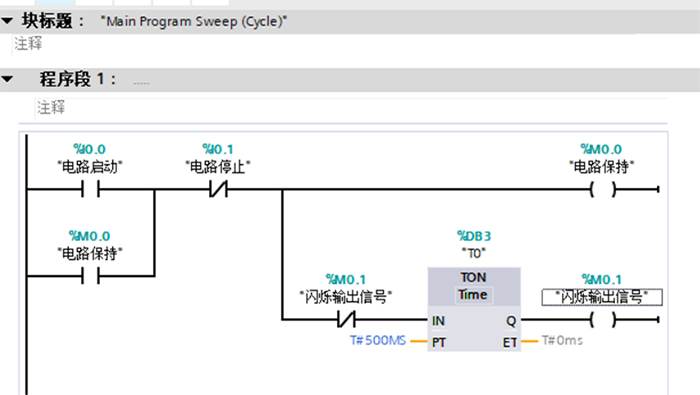The width and height of the screenshot is (700, 395).
Task: Click the PT input pin of timer
Action: (x=439, y=342)
